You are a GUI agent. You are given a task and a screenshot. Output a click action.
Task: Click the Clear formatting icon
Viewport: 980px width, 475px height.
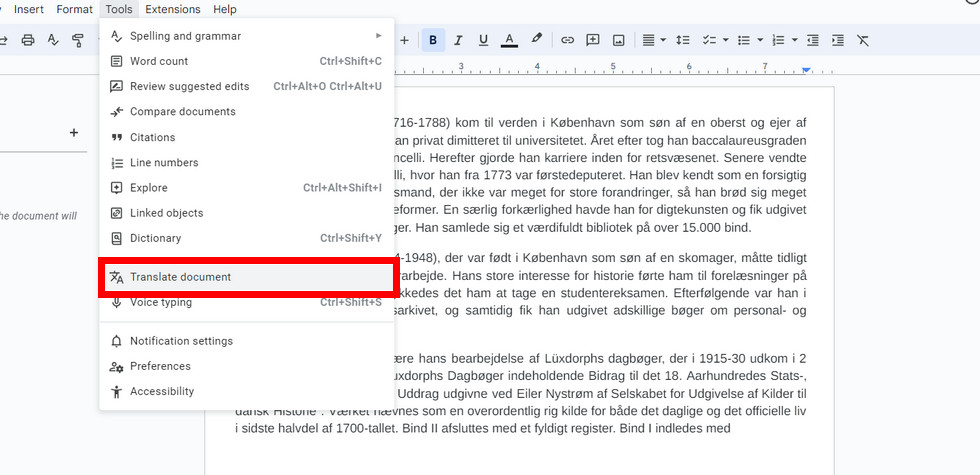pyautogui.click(x=863, y=41)
